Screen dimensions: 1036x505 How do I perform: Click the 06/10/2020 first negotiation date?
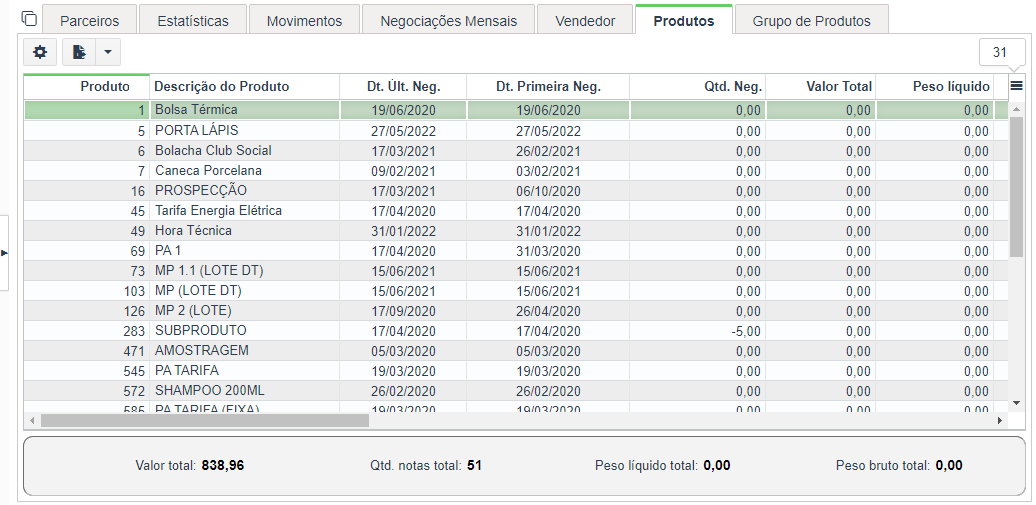(548, 191)
